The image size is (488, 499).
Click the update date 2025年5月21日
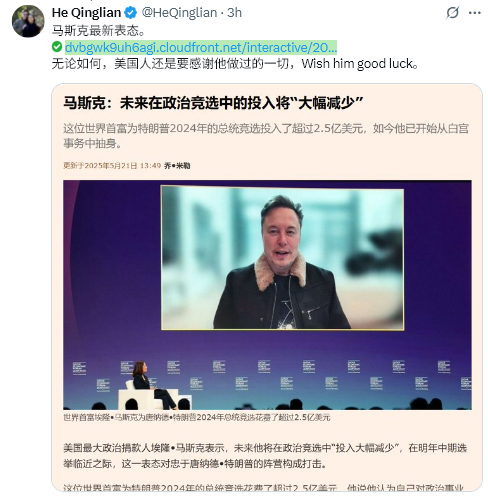112,166
